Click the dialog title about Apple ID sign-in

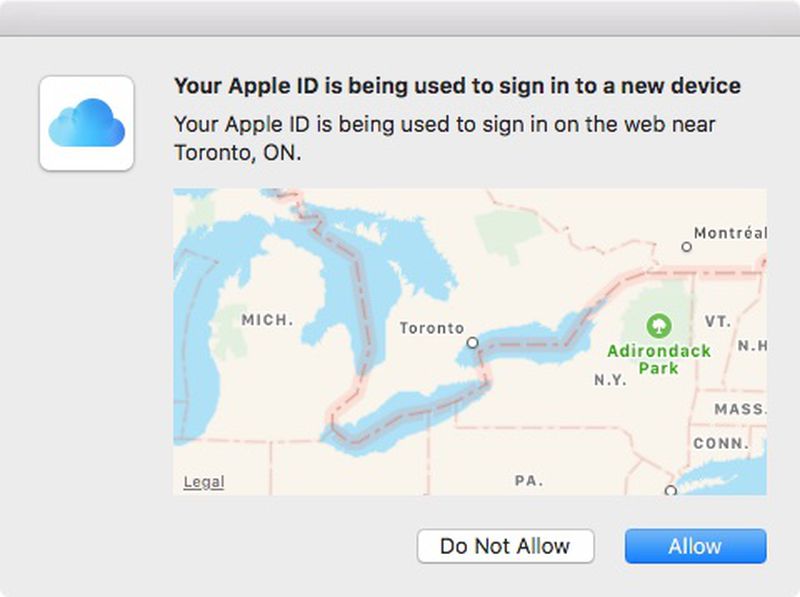pos(456,86)
